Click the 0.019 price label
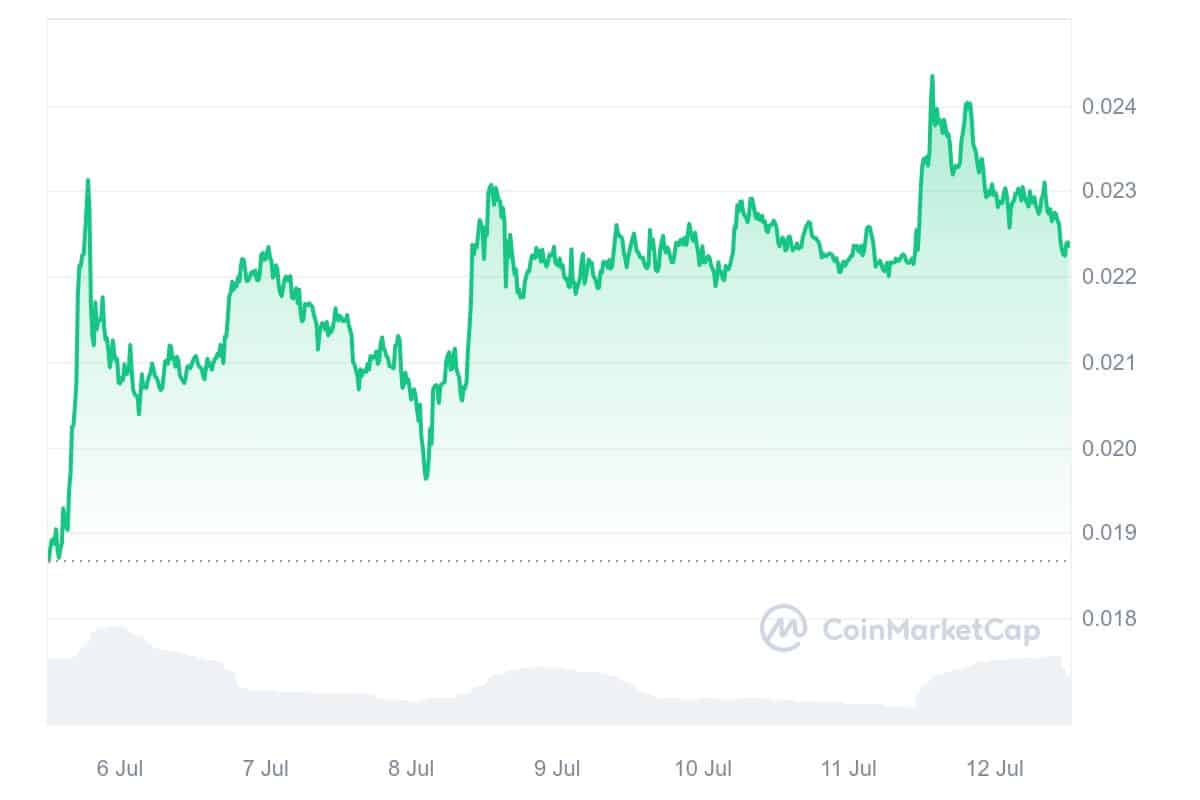 click(x=1108, y=532)
